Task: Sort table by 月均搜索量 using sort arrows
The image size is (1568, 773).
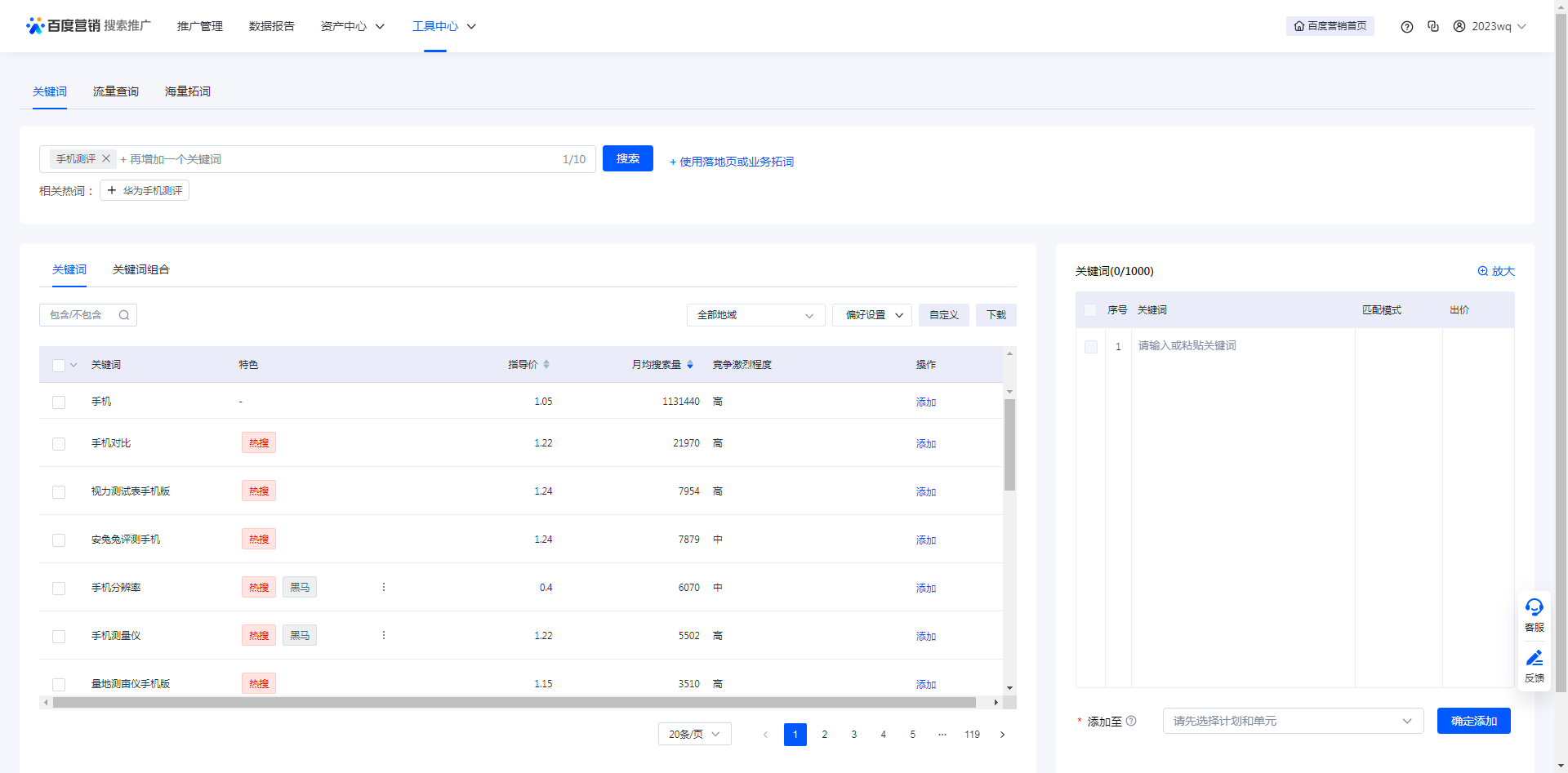Action: [x=690, y=364]
